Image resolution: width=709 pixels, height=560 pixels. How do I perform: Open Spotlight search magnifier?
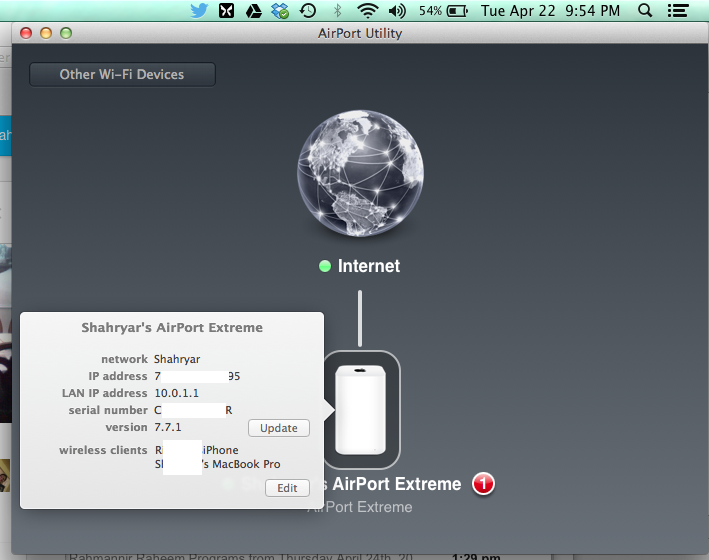pyautogui.click(x=645, y=10)
